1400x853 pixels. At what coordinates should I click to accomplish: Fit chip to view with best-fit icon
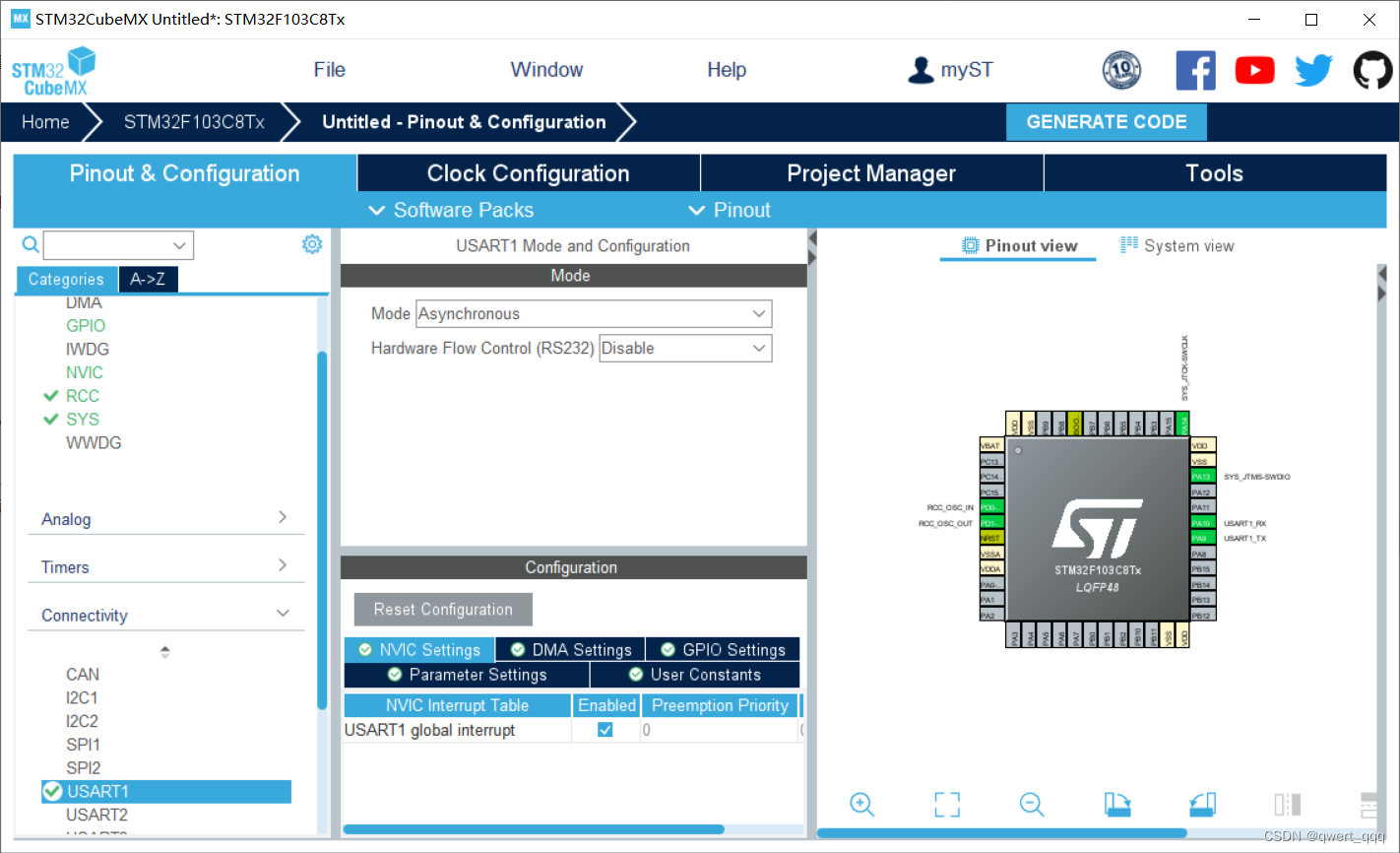click(x=947, y=804)
